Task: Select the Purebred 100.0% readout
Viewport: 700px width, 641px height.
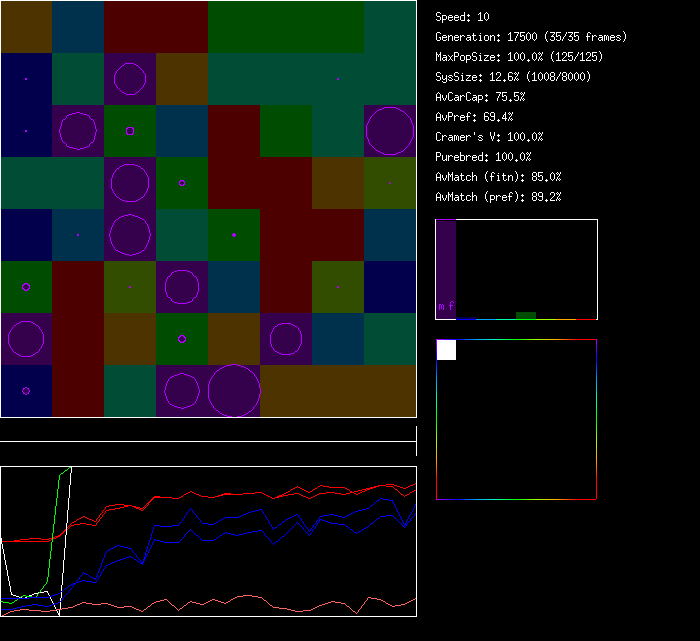Action: pyautogui.click(x=483, y=157)
